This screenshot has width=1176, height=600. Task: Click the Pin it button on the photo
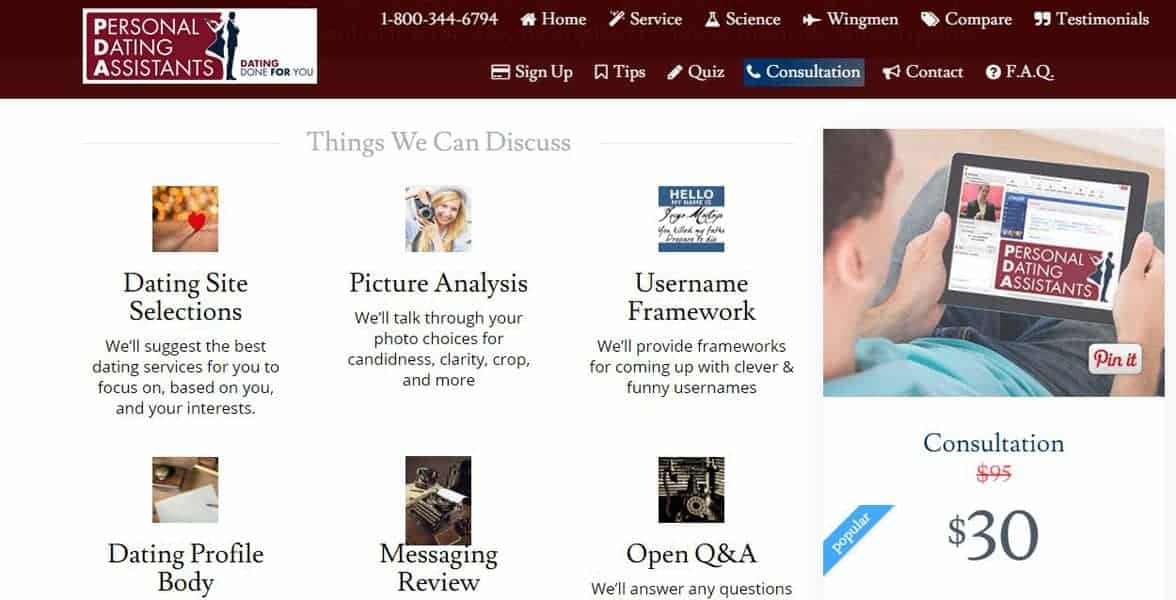coord(1114,358)
